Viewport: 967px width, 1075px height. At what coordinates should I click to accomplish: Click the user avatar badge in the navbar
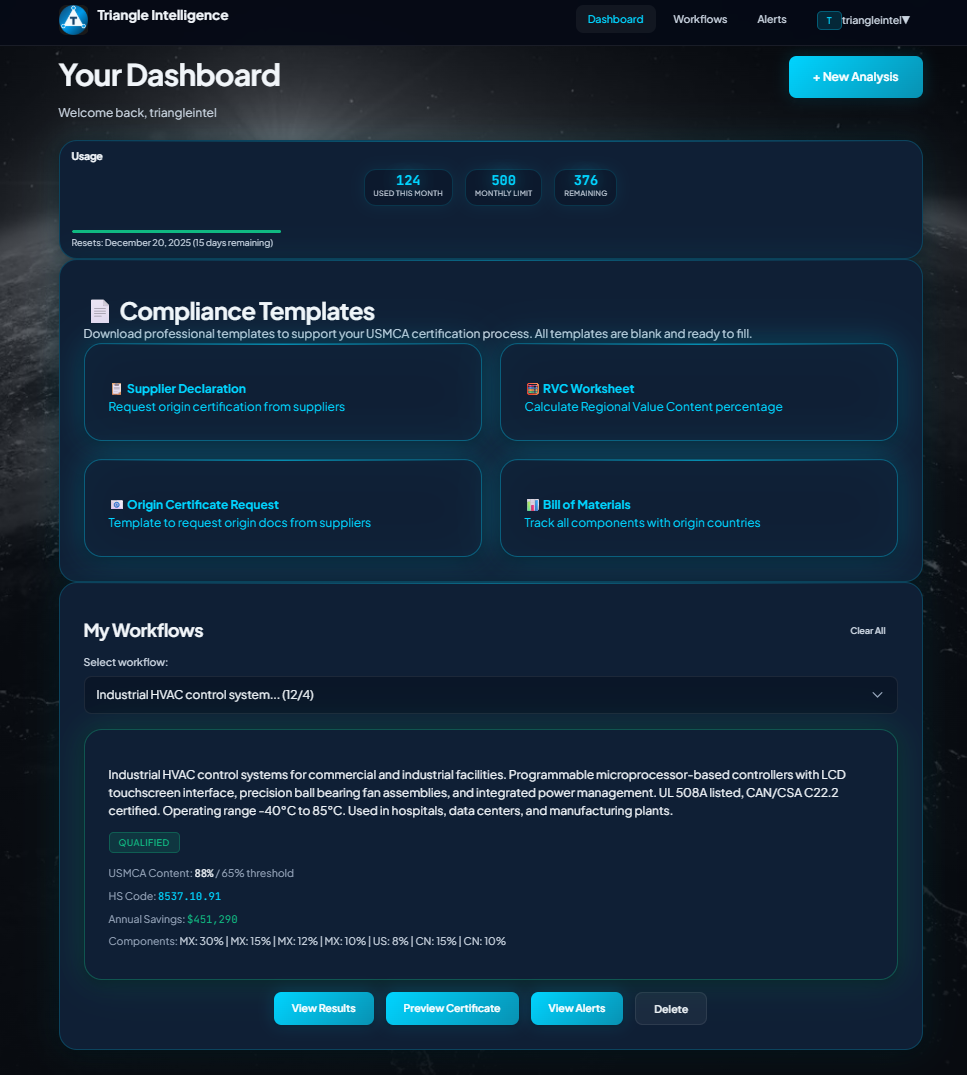[828, 19]
